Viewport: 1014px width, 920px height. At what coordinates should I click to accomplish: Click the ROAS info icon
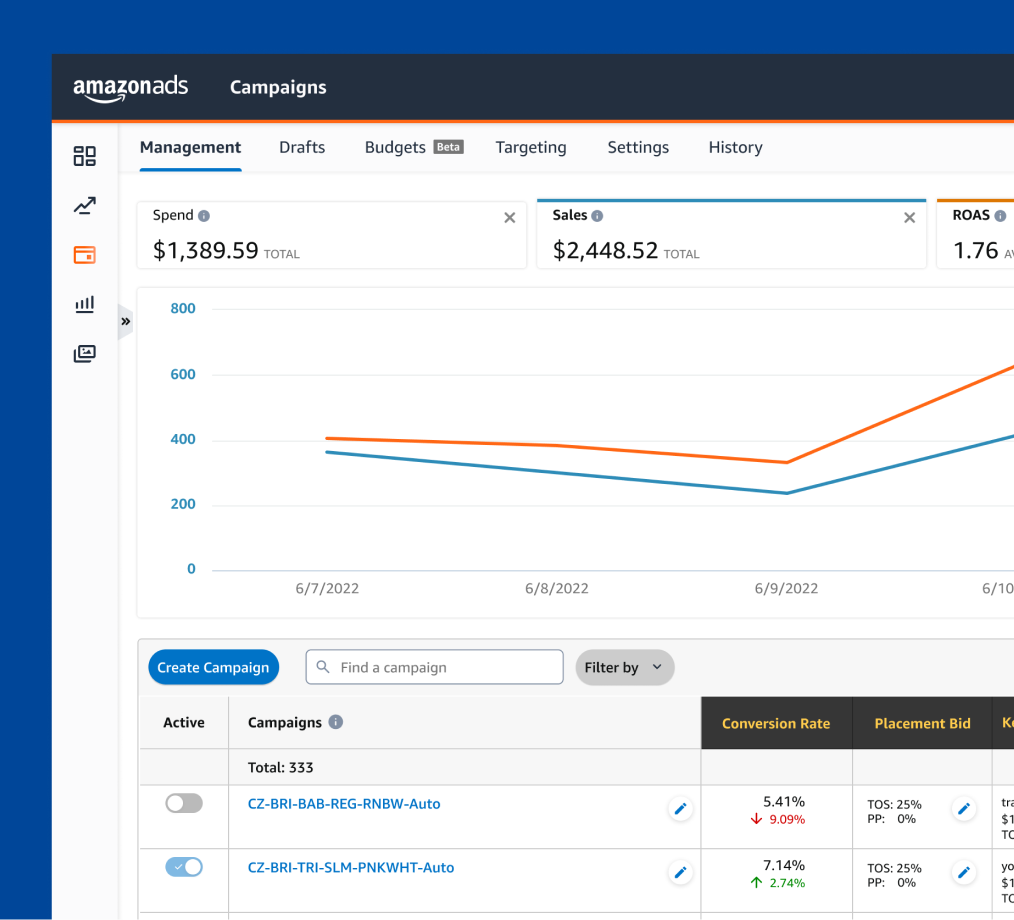pyautogui.click(x=1000, y=216)
